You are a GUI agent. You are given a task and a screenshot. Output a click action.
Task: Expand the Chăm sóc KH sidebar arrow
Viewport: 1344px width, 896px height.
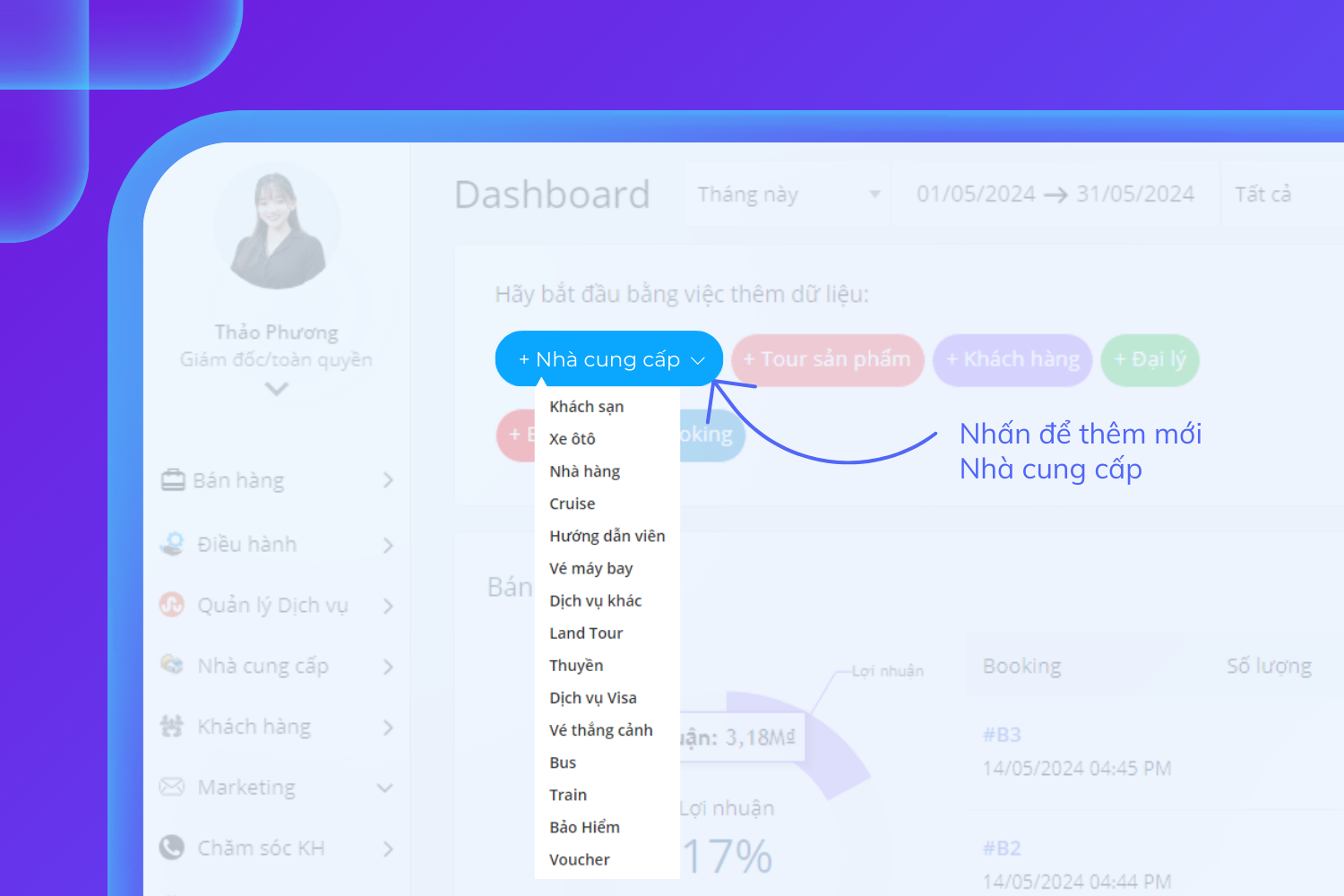(388, 849)
